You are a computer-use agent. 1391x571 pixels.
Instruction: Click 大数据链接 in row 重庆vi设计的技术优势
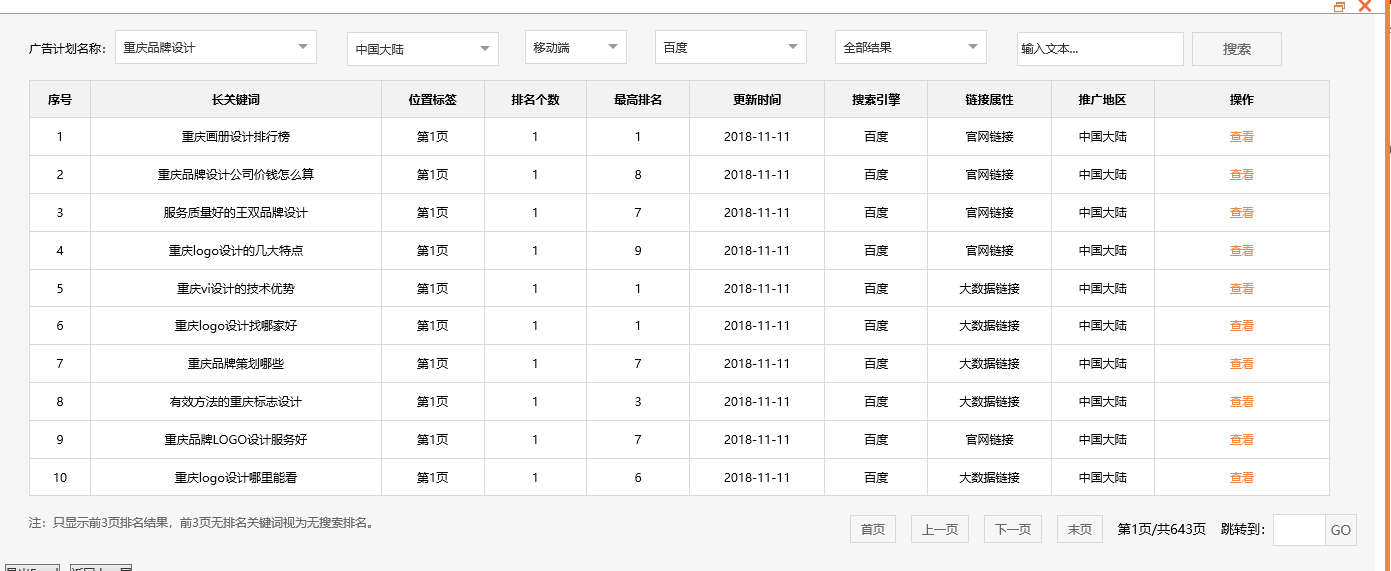tap(990, 289)
